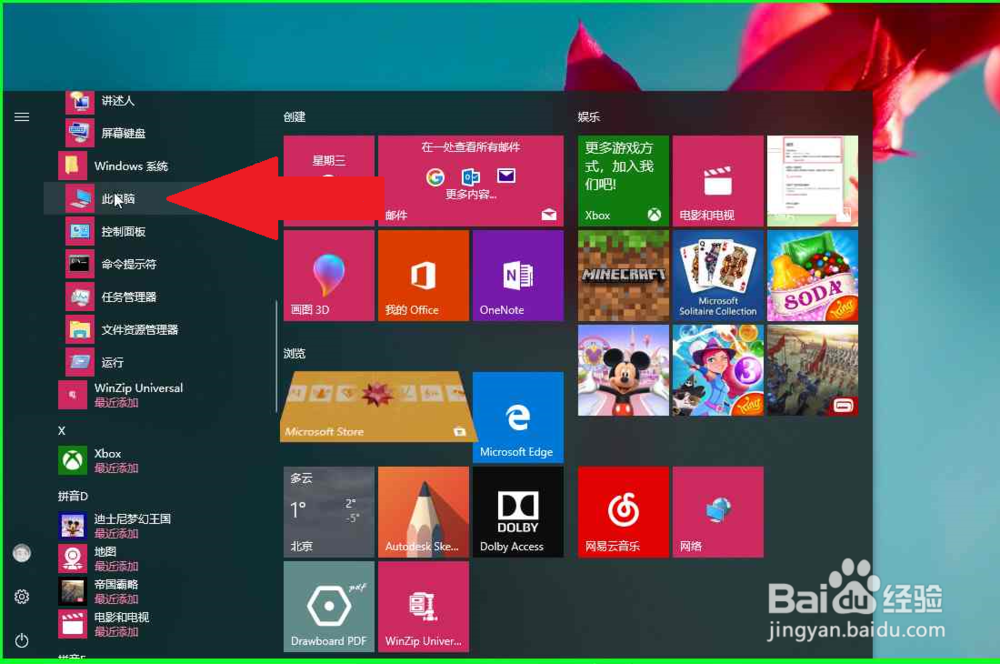Open the green Xbox tile
Image resolution: width=1000 pixels, height=664 pixels.
(x=623, y=181)
